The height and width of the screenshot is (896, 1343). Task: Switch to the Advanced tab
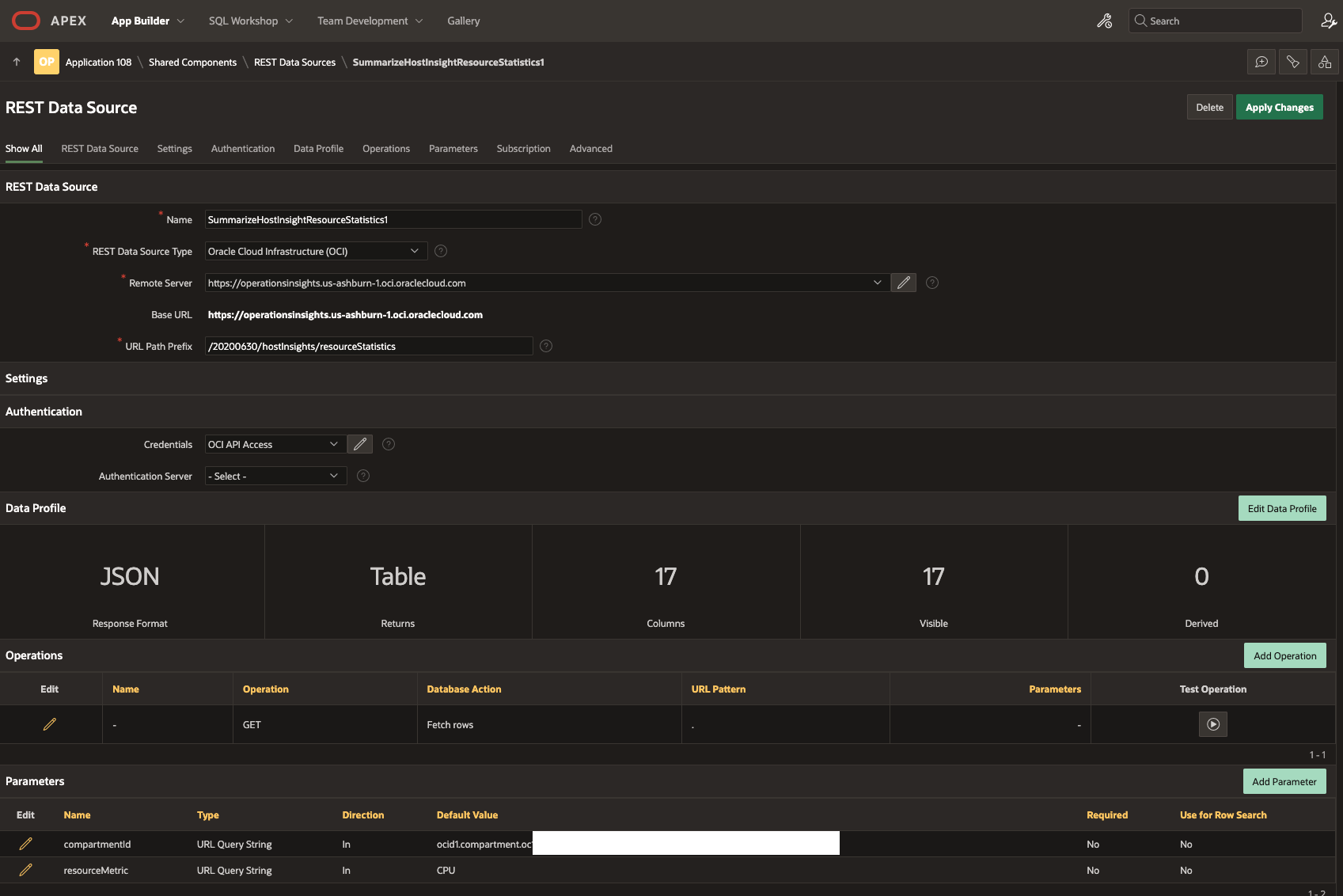591,148
